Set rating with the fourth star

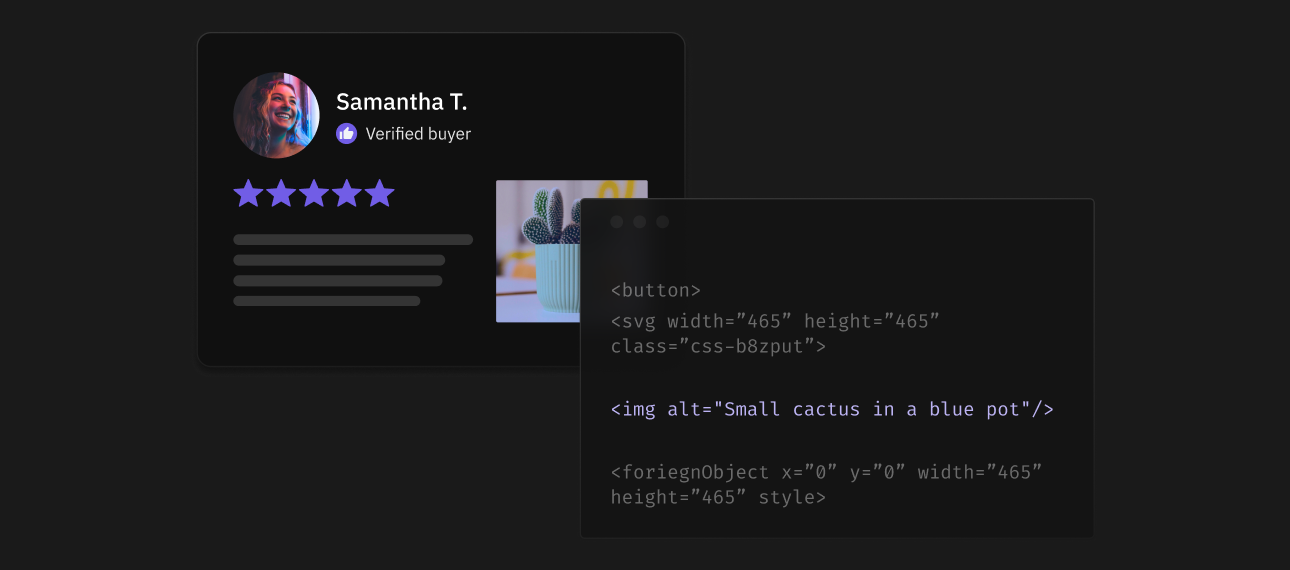[347, 193]
